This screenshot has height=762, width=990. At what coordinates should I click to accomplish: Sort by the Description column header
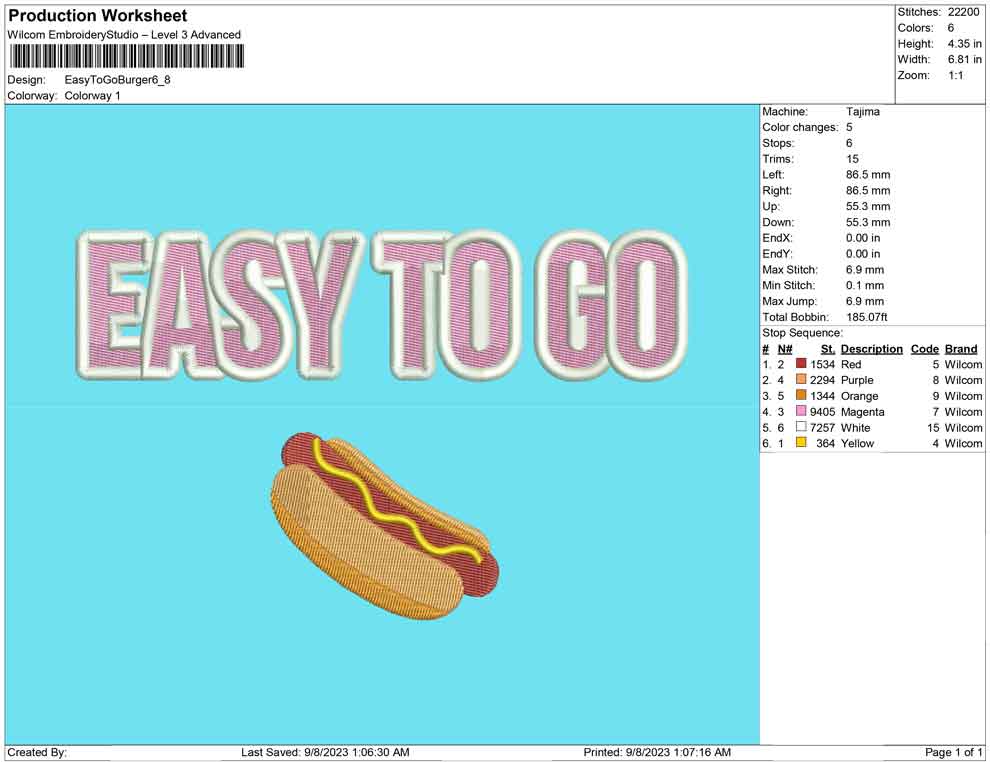click(x=871, y=348)
